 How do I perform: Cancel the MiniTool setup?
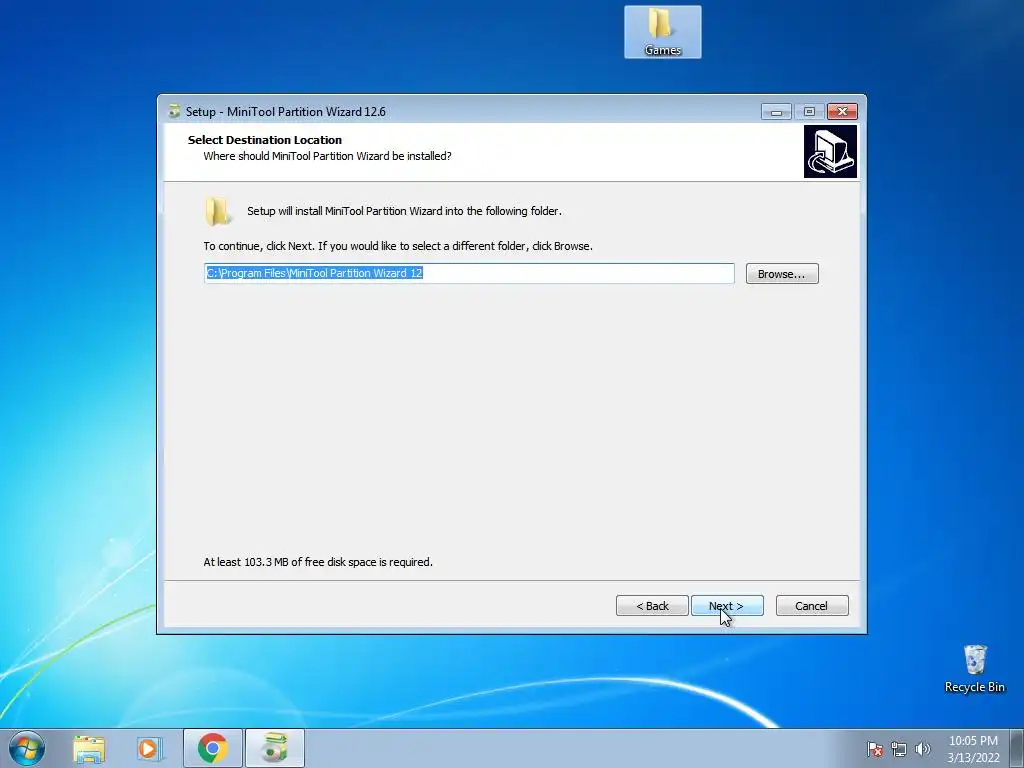812,605
